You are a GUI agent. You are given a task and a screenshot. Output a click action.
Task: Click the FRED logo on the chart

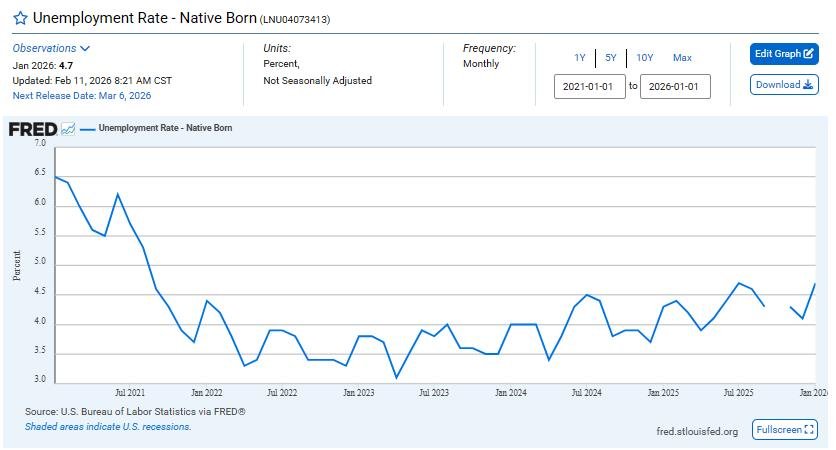(33, 129)
